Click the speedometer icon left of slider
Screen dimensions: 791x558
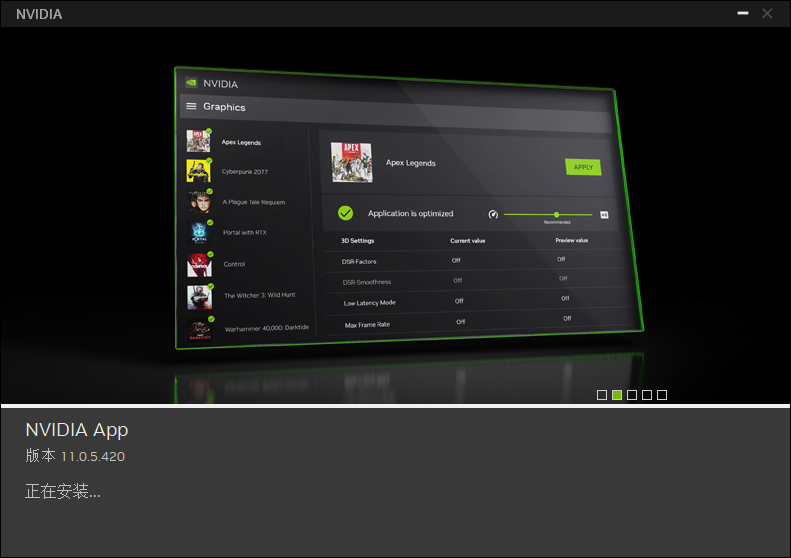tap(493, 214)
